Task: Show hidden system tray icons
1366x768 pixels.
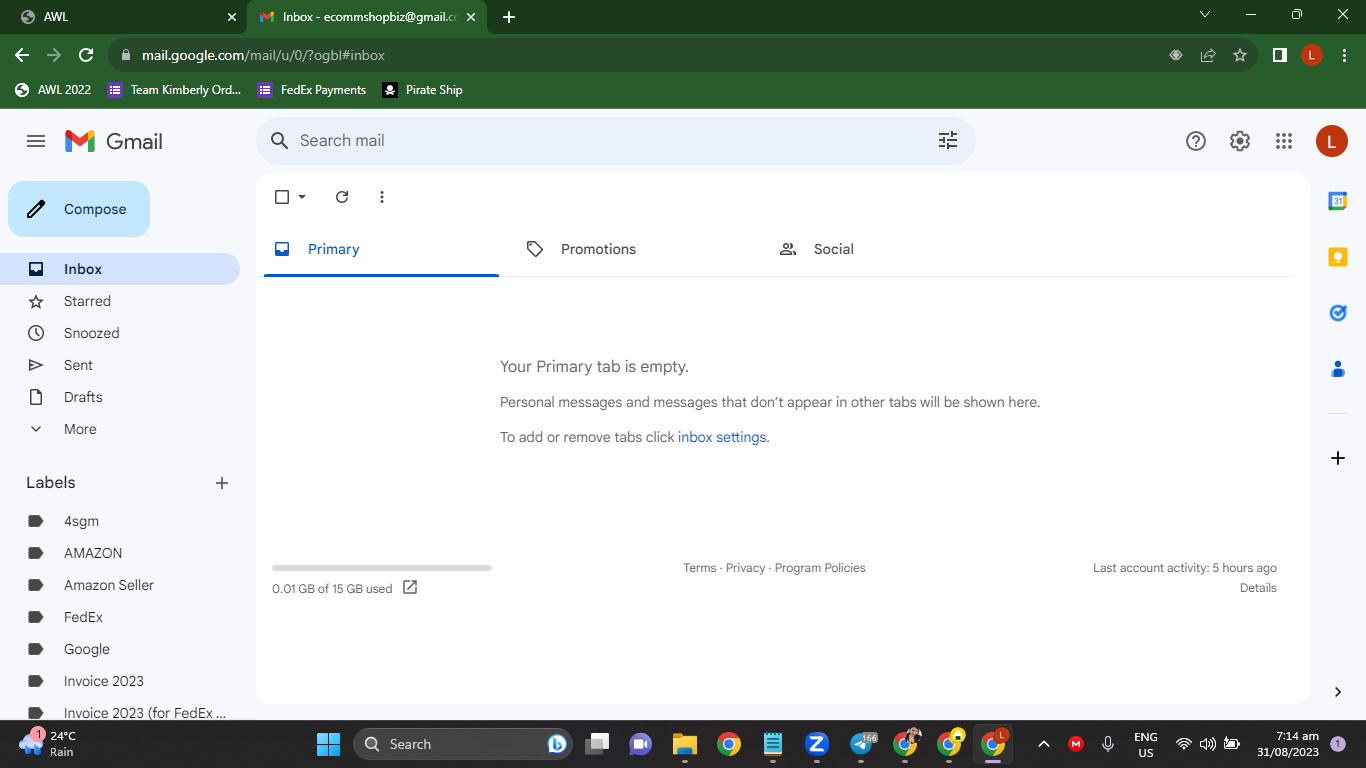Action: click(1043, 744)
